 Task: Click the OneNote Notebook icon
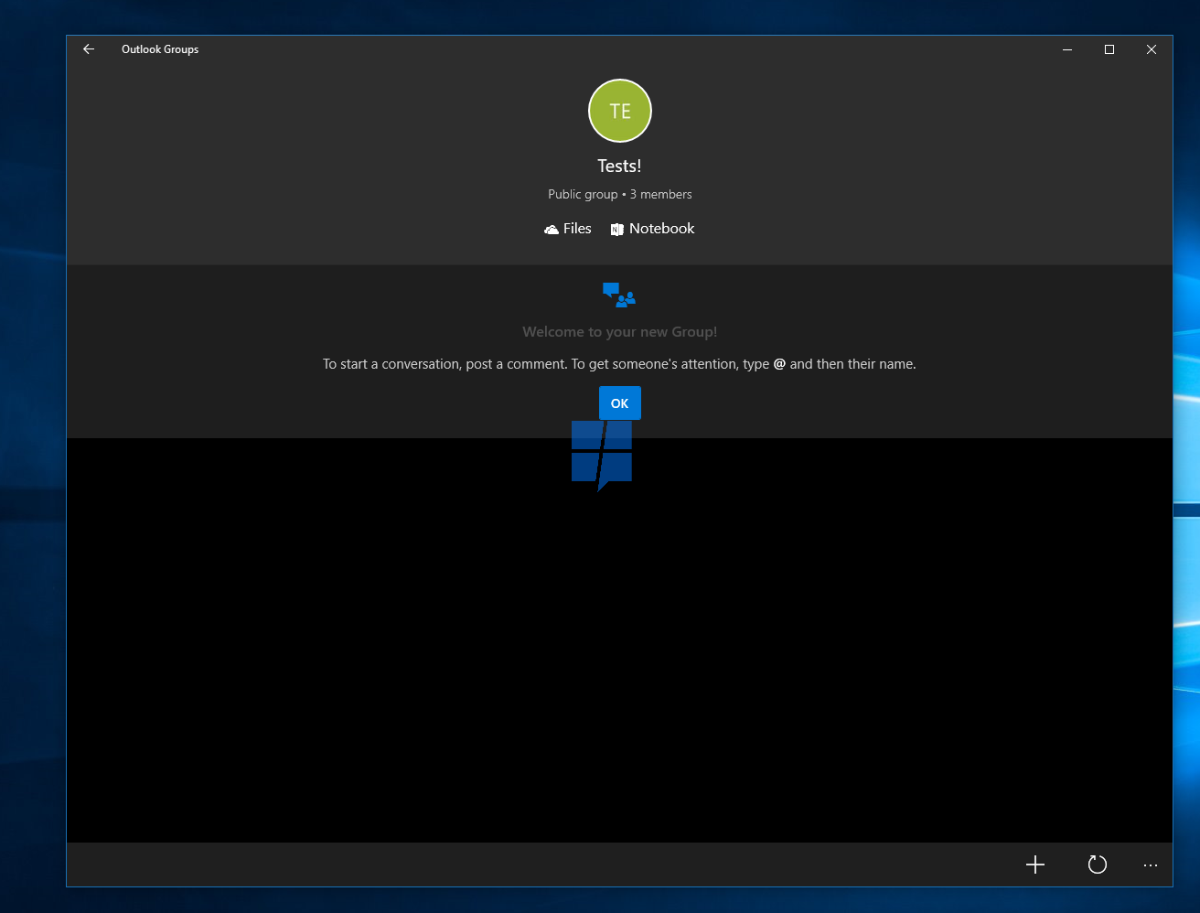pos(617,229)
